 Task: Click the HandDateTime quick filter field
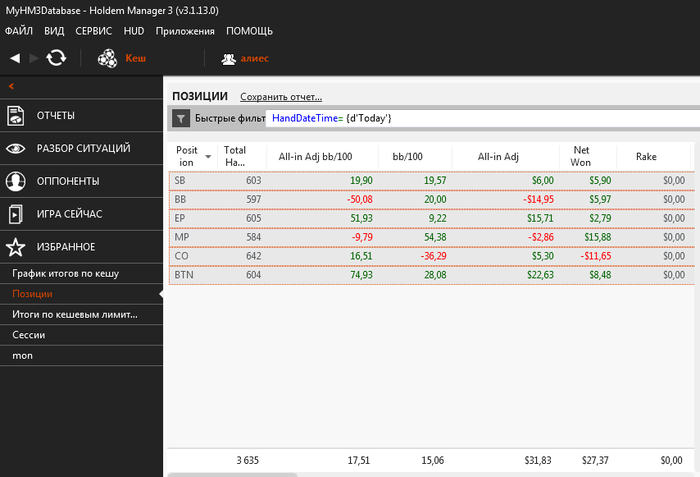tap(483, 118)
